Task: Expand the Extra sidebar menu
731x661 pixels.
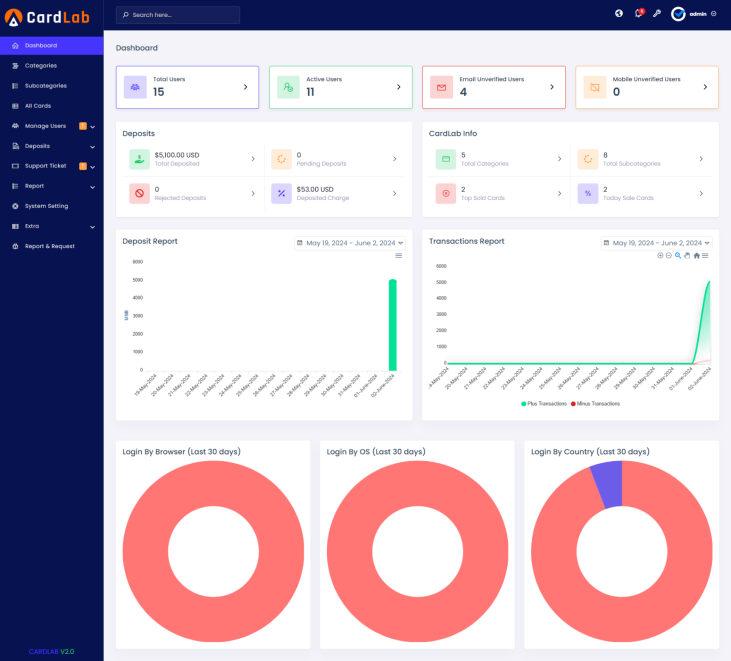Action: click(x=52, y=226)
